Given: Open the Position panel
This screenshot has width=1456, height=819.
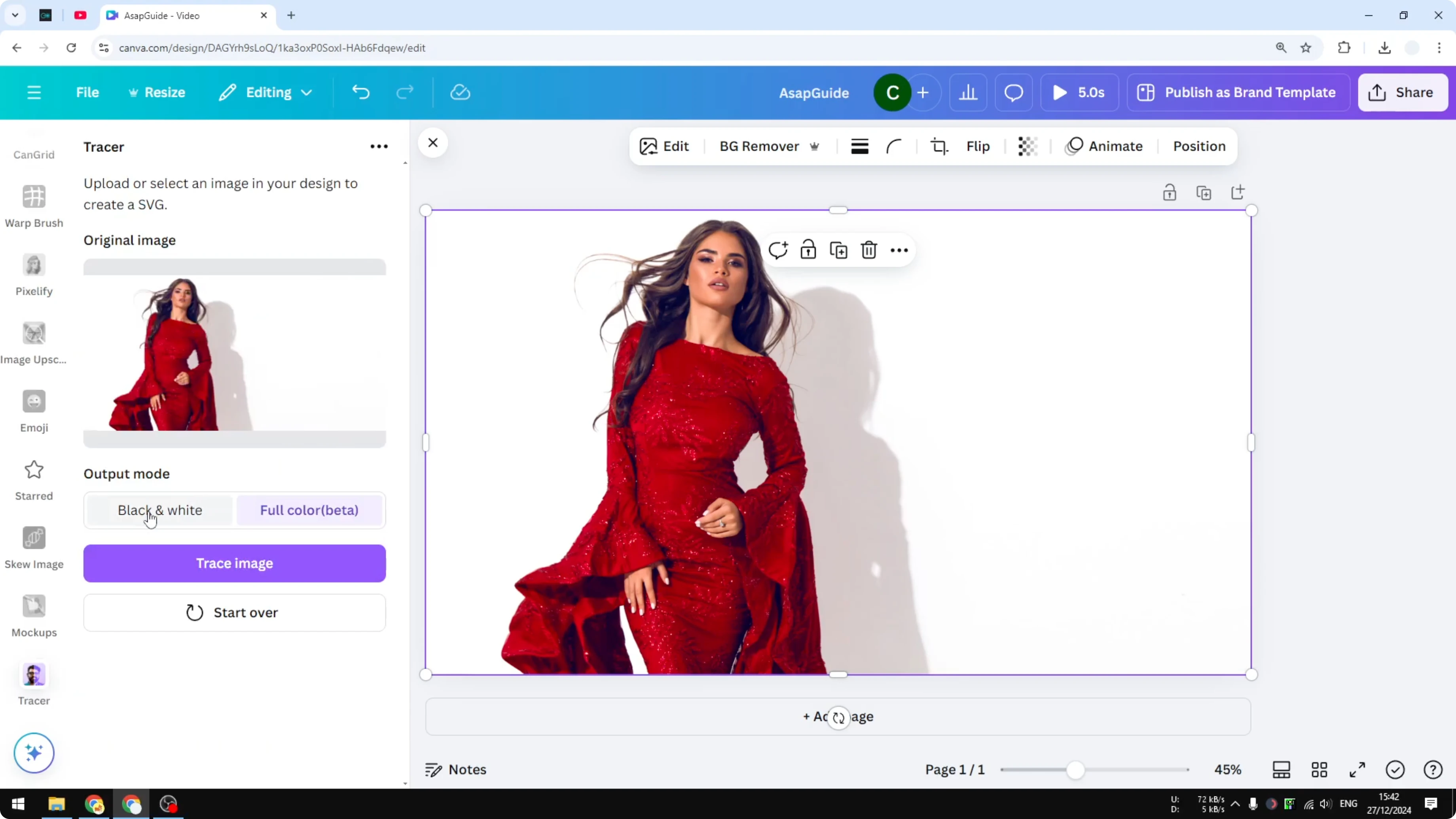Looking at the screenshot, I should pyautogui.click(x=1199, y=146).
